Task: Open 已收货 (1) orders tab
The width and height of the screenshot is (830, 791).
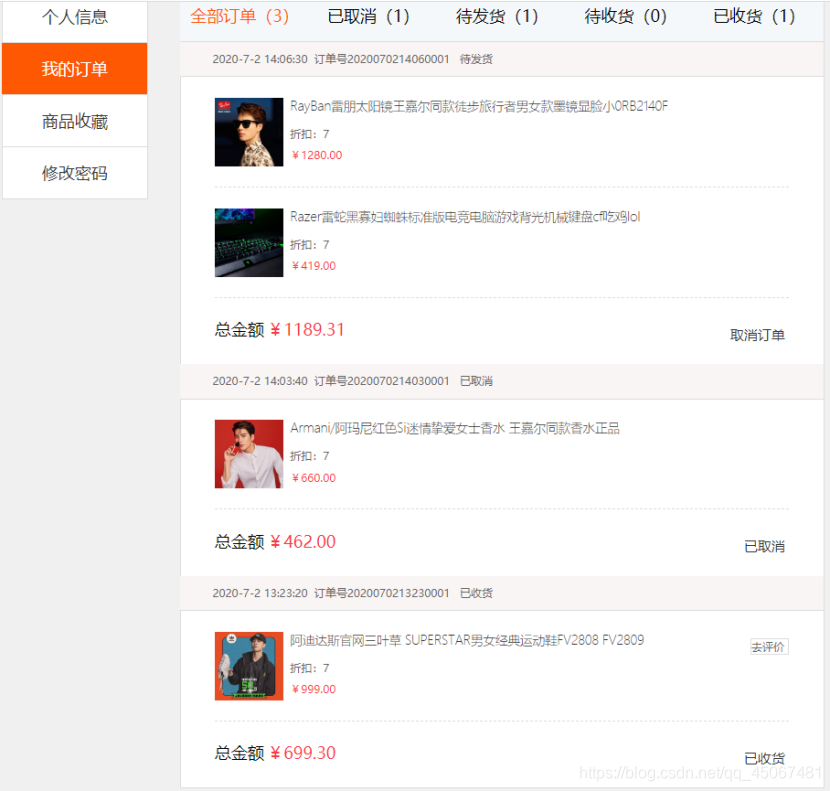Action: click(754, 17)
